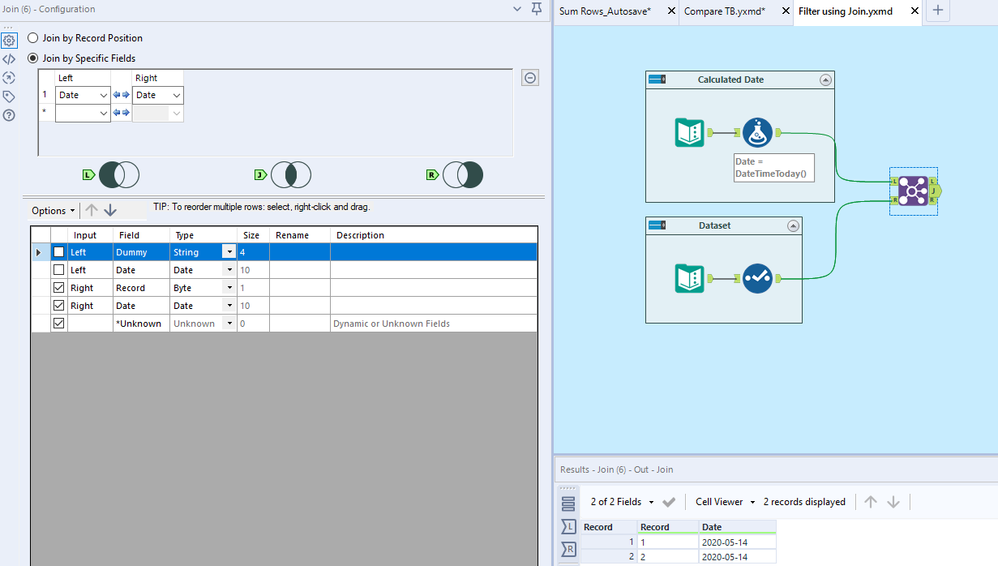Screen dimensions: 998x566
Task: Click remove join row minus icon
Action: click(530, 78)
